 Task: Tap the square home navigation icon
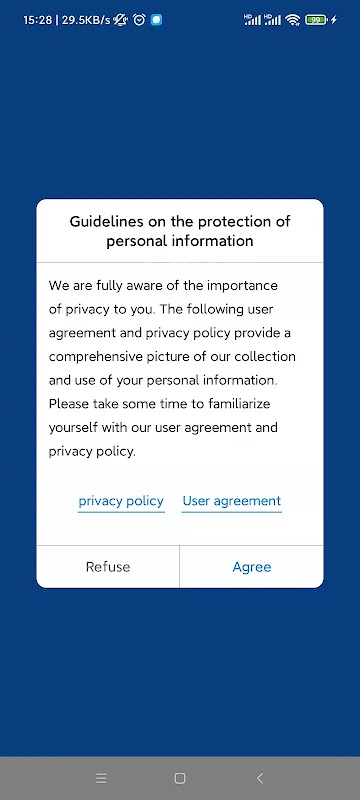179,778
